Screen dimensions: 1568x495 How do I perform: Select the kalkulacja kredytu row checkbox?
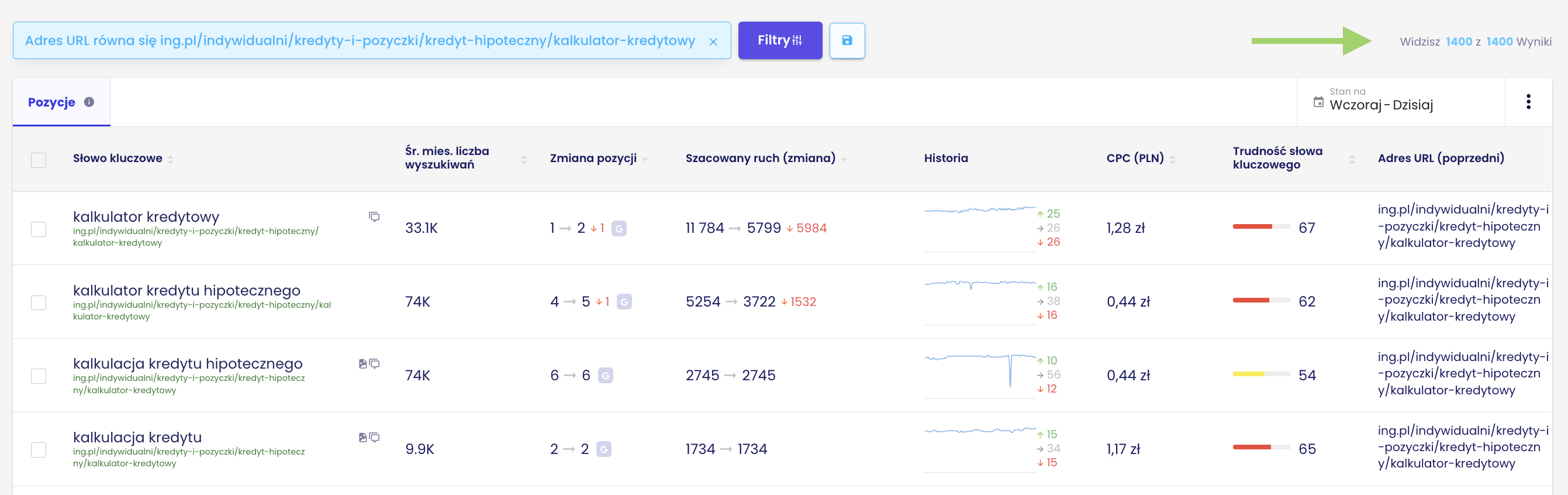pyautogui.click(x=39, y=450)
